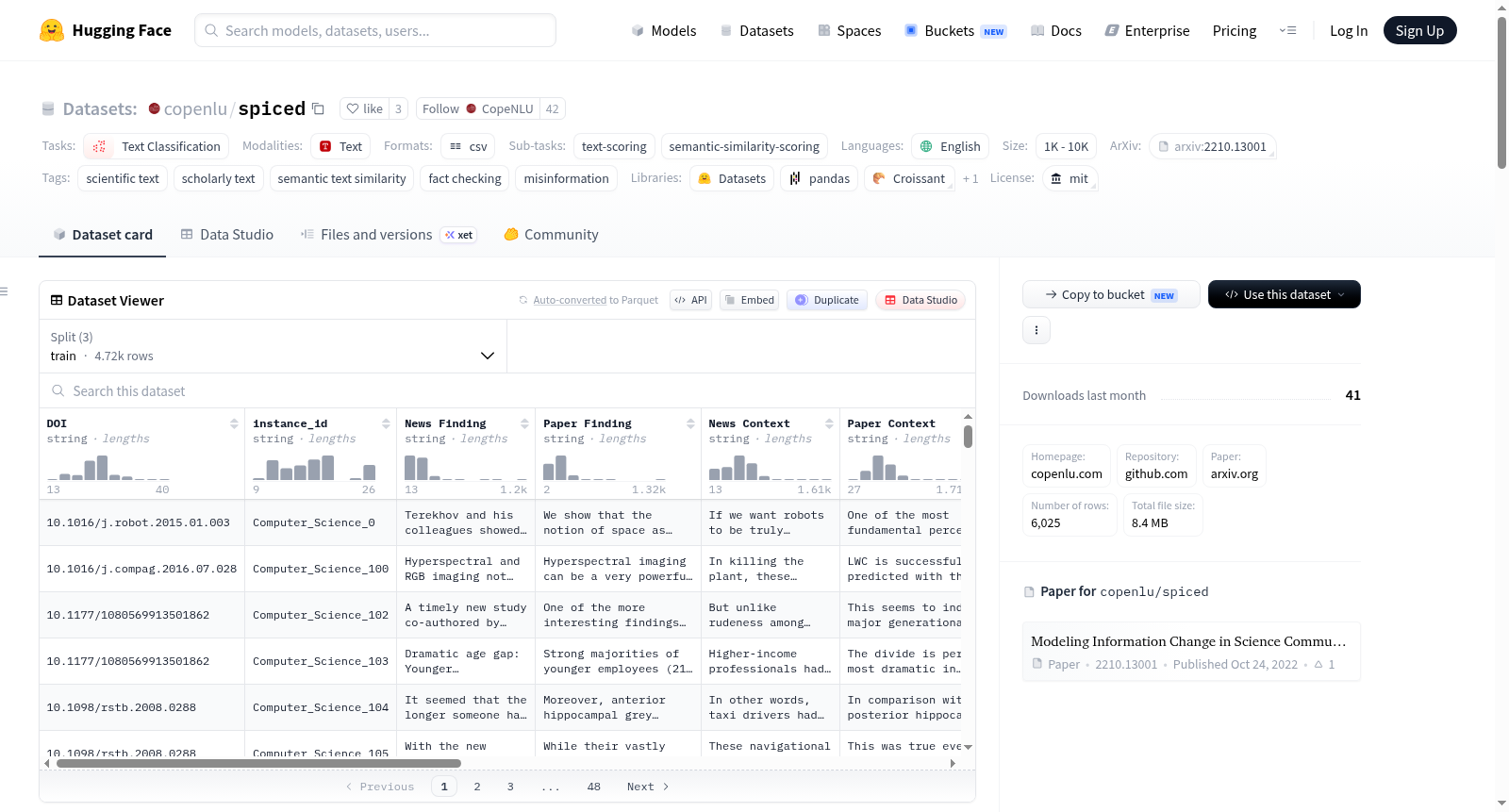1509x812 pixels.
Task: Switch to Files and versions tab
Action: [x=389, y=235]
